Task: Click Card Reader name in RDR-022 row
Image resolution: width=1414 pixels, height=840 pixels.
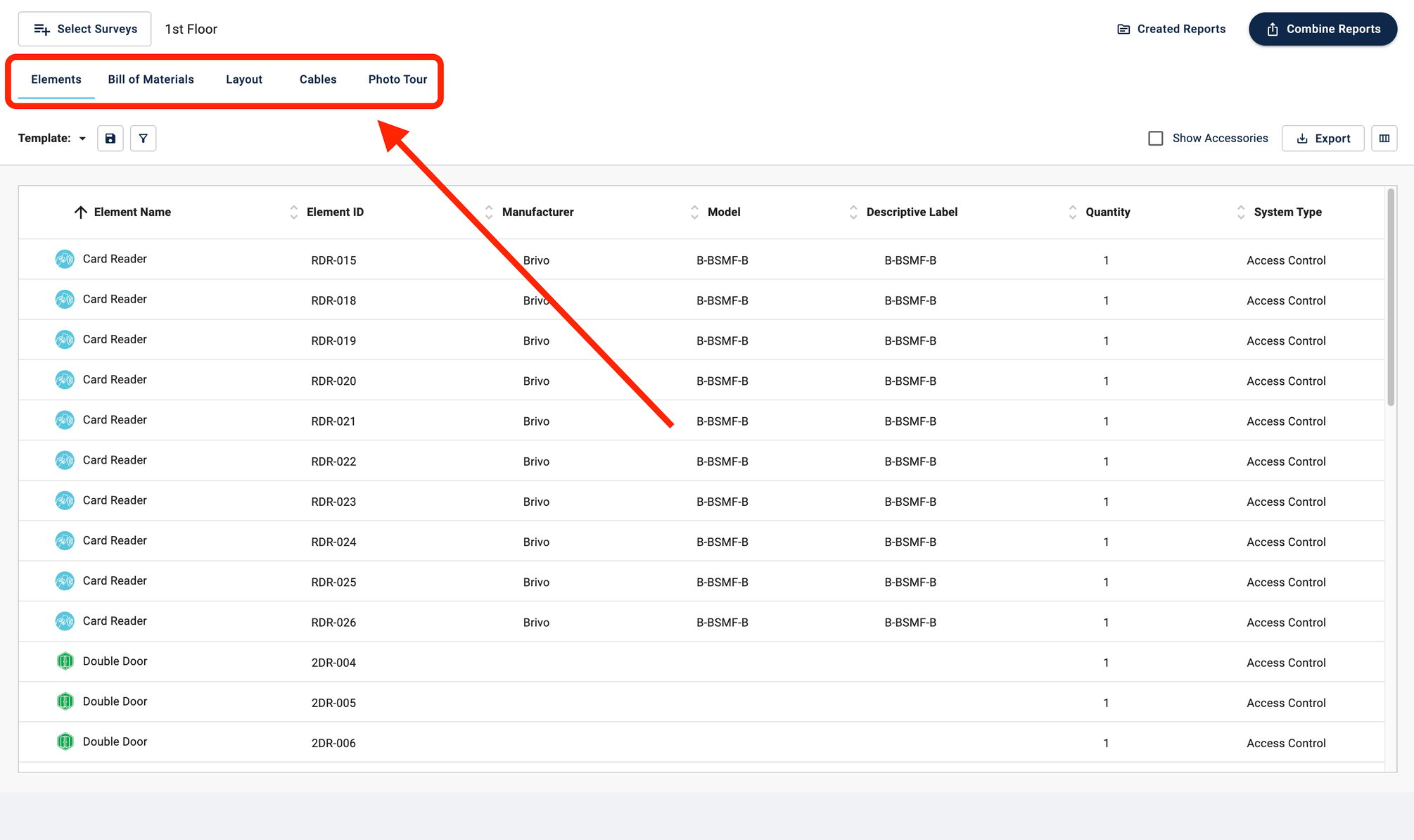Action: pyautogui.click(x=115, y=460)
